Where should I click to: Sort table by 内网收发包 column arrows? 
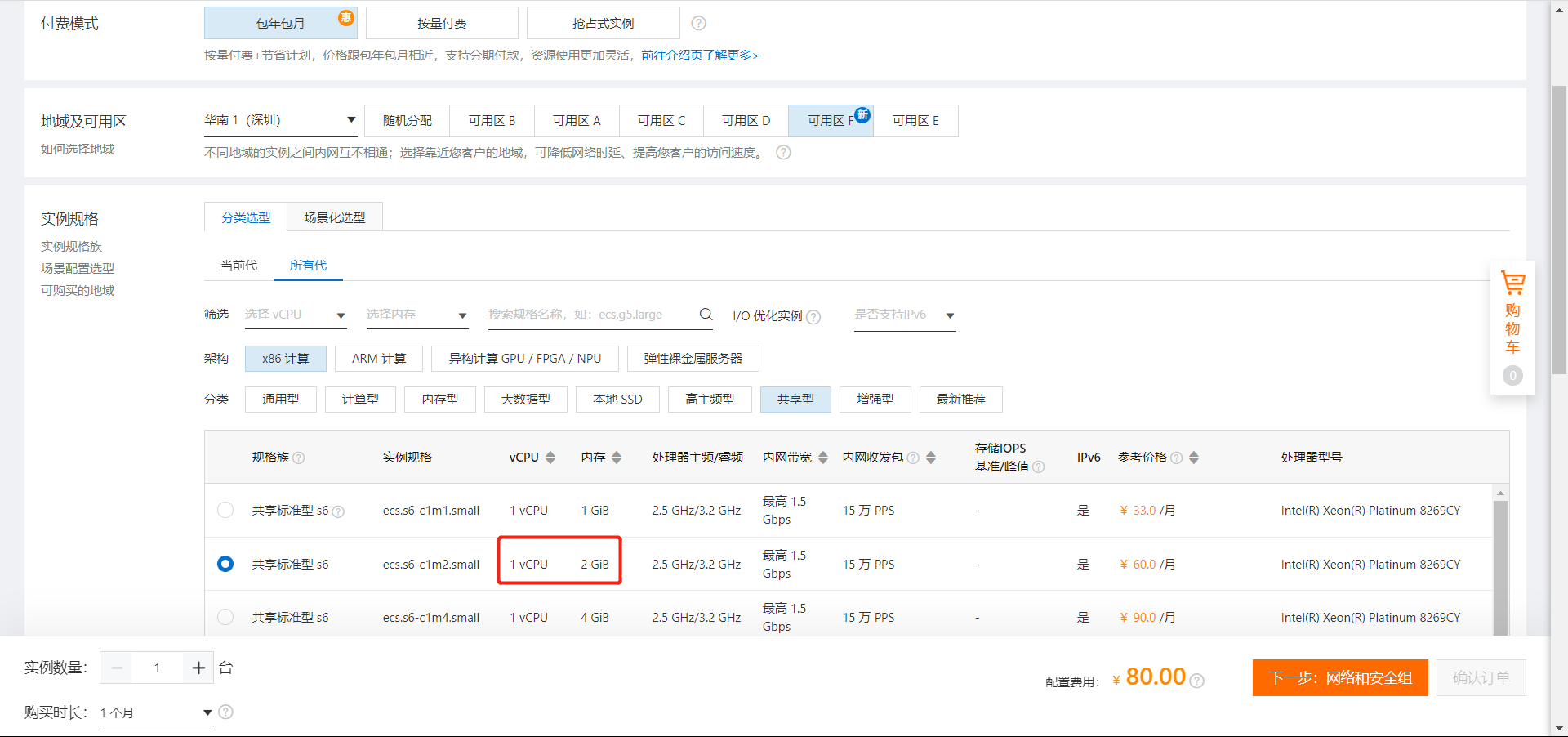tap(931, 458)
